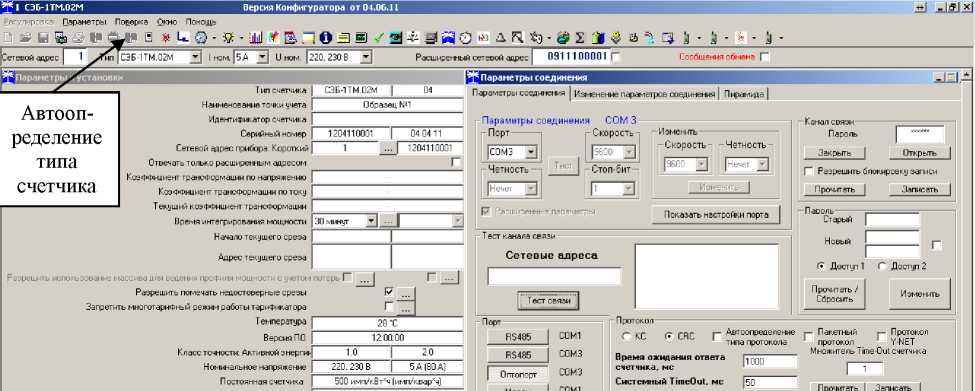Open the Порт COM3 dropdown
The width and height of the screenshot is (975, 391).
[531, 151]
